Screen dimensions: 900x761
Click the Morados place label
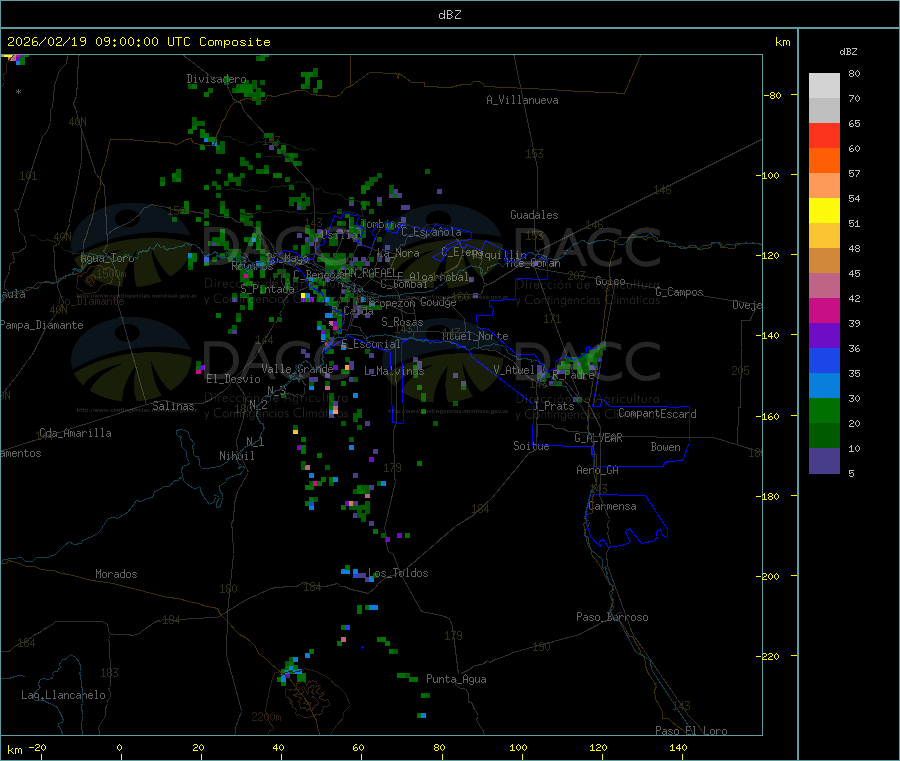click(x=116, y=574)
